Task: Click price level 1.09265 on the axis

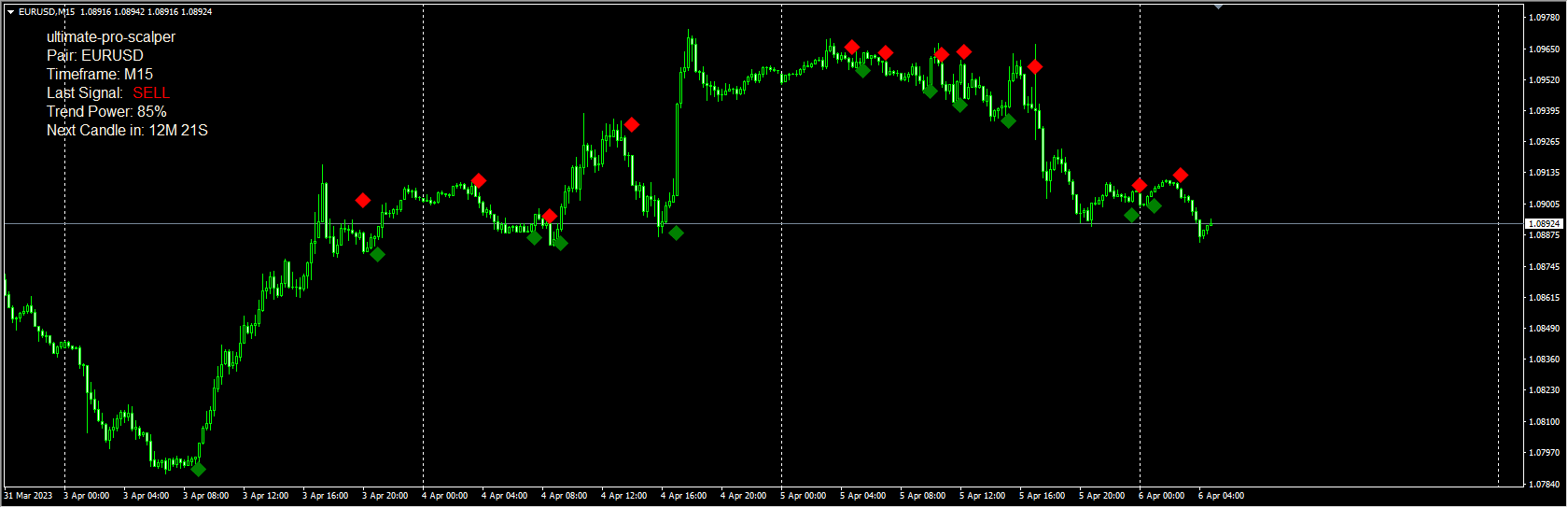Action: 1545,142
